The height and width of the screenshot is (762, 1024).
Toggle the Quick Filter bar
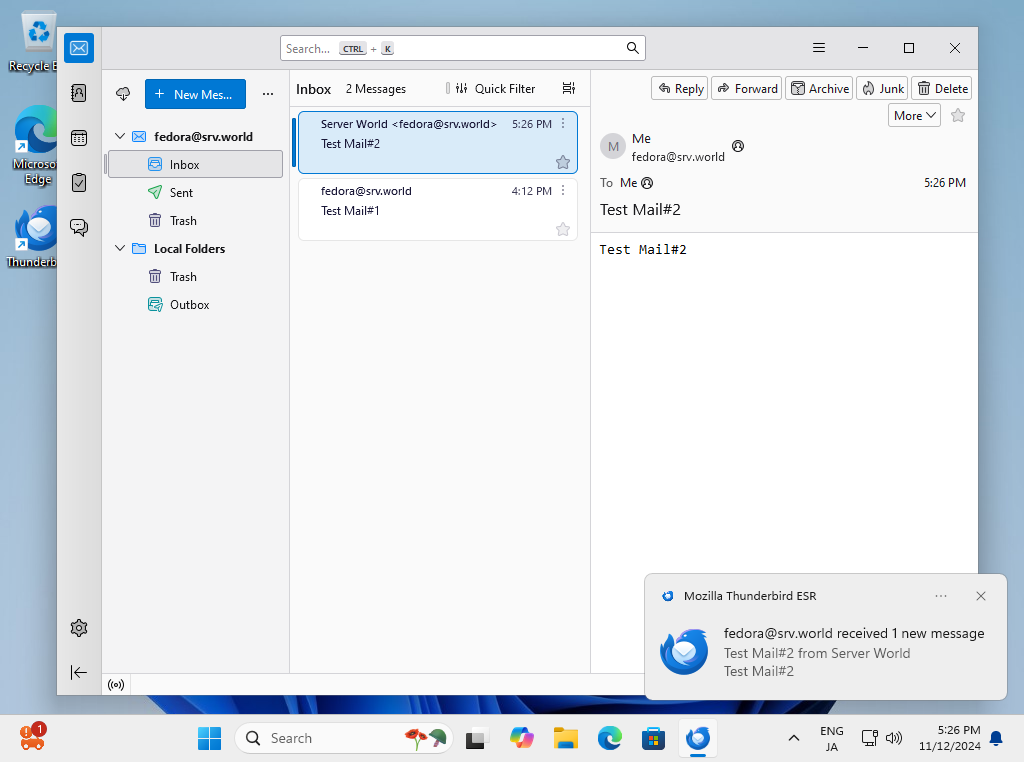tap(495, 89)
